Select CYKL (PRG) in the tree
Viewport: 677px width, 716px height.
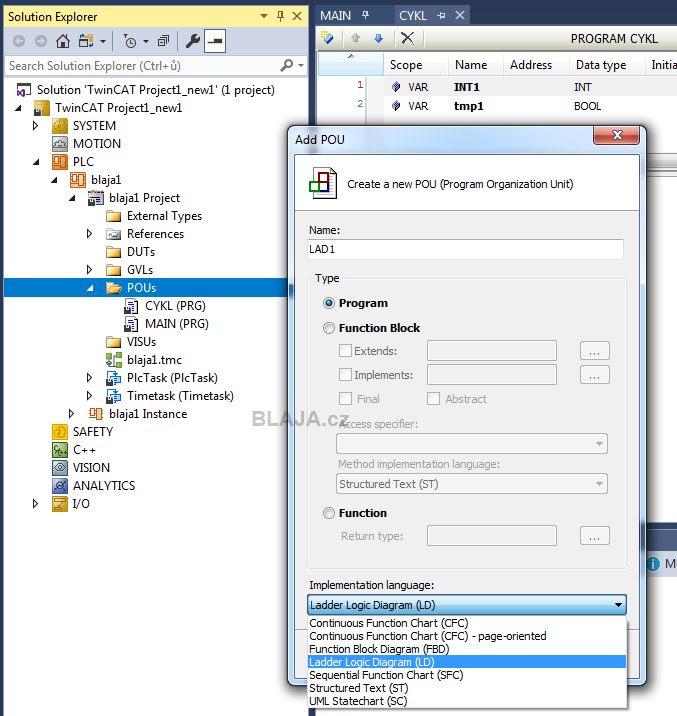point(175,306)
